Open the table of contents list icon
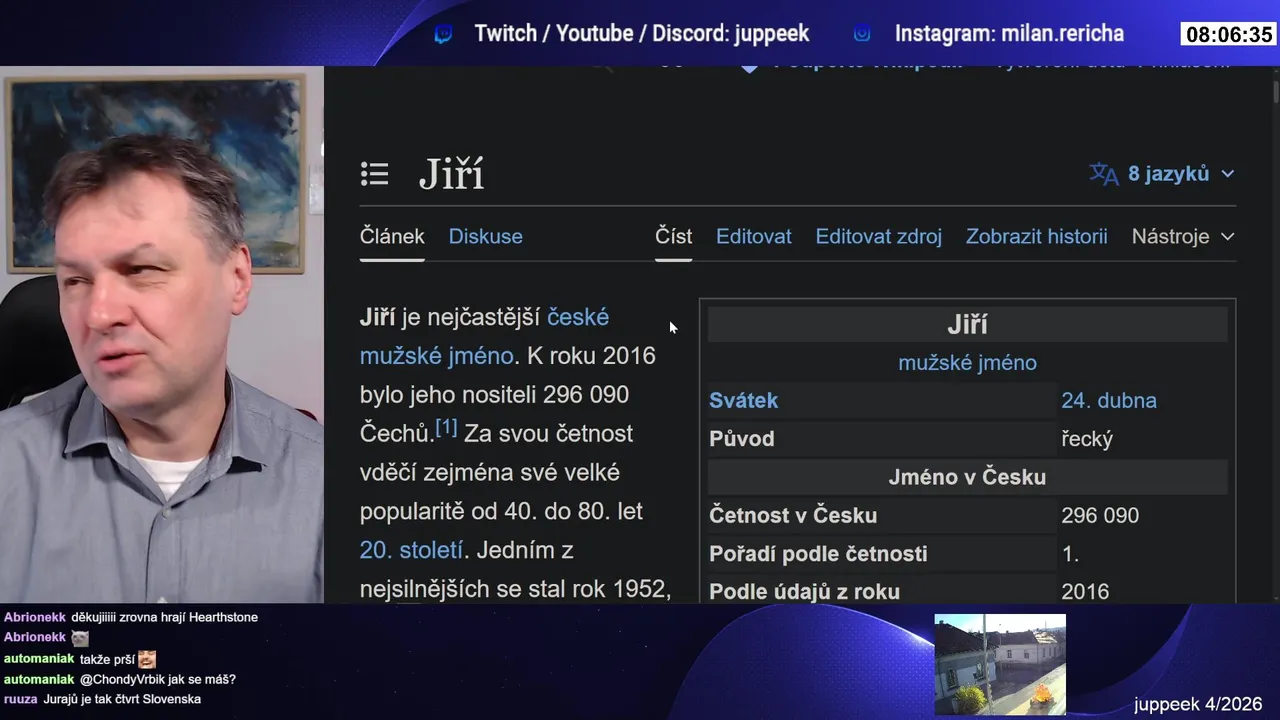This screenshot has width=1280, height=720. pyautogui.click(x=374, y=174)
